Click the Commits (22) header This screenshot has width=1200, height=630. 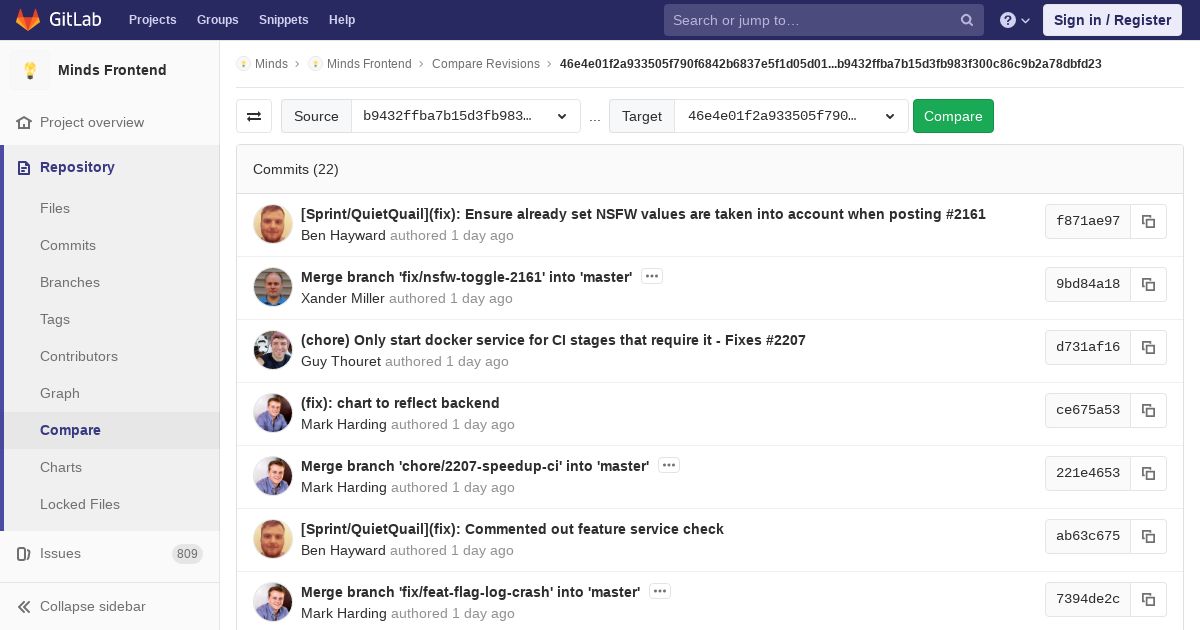click(x=296, y=169)
